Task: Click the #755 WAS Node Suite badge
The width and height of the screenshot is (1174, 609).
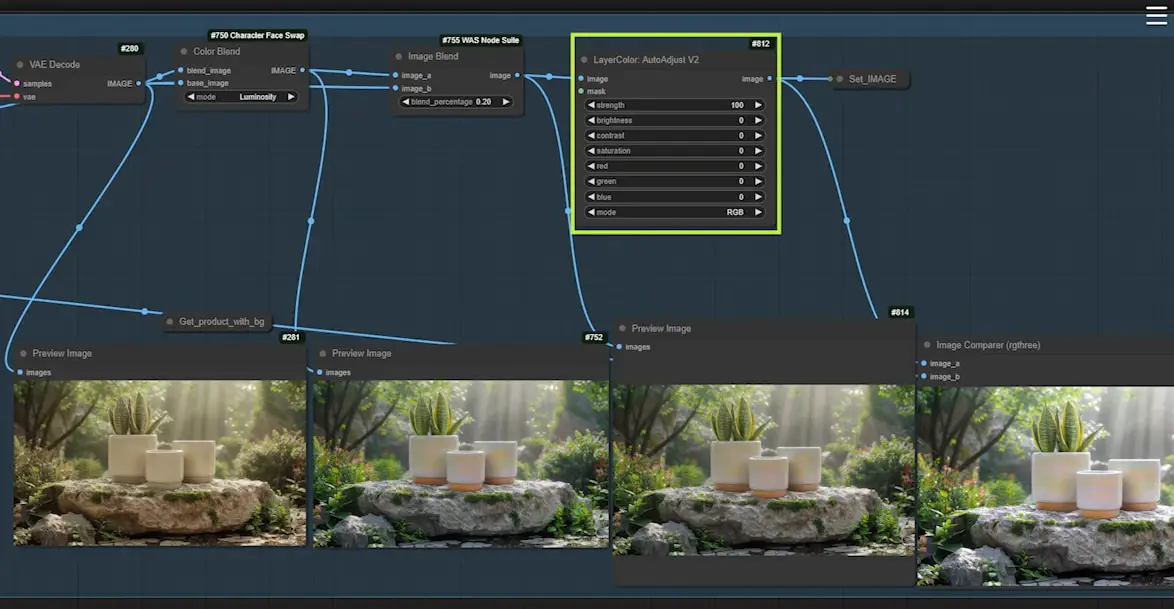Action: tap(480, 41)
